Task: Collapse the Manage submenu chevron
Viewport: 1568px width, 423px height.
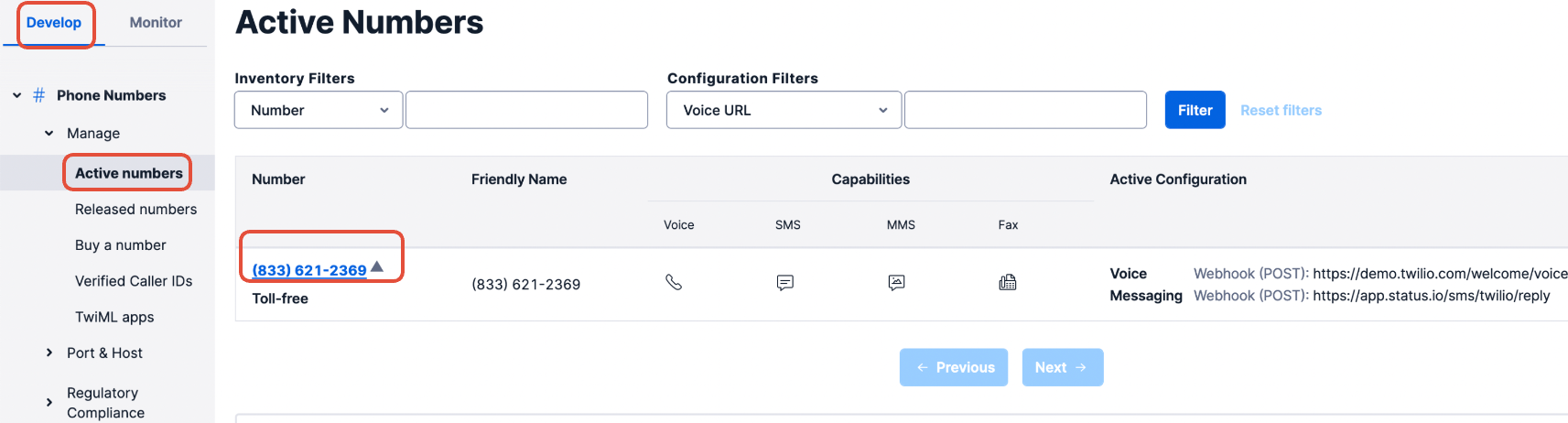Action: [x=49, y=134]
